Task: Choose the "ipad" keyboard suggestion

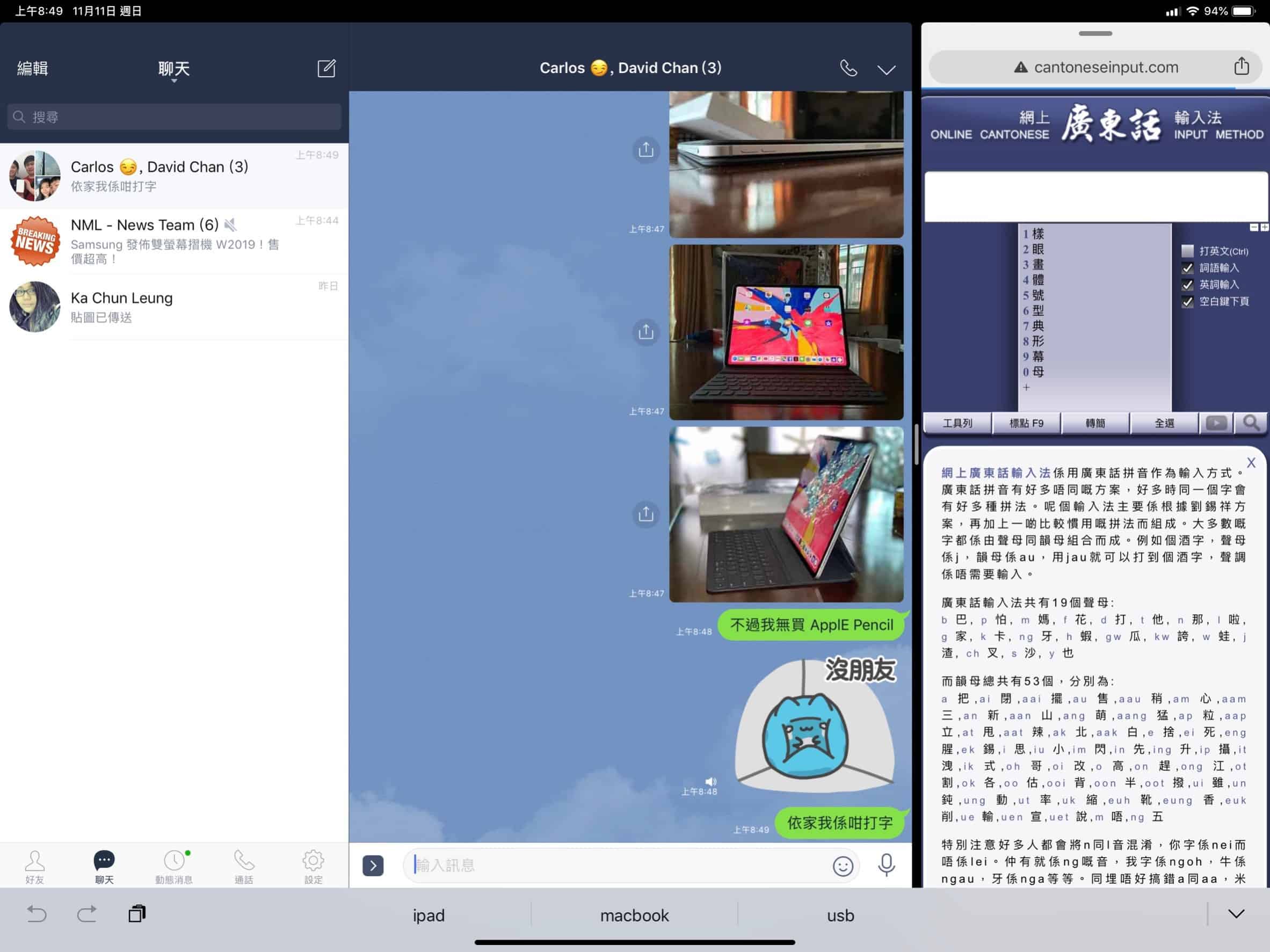Action: click(x=429, y=915)
